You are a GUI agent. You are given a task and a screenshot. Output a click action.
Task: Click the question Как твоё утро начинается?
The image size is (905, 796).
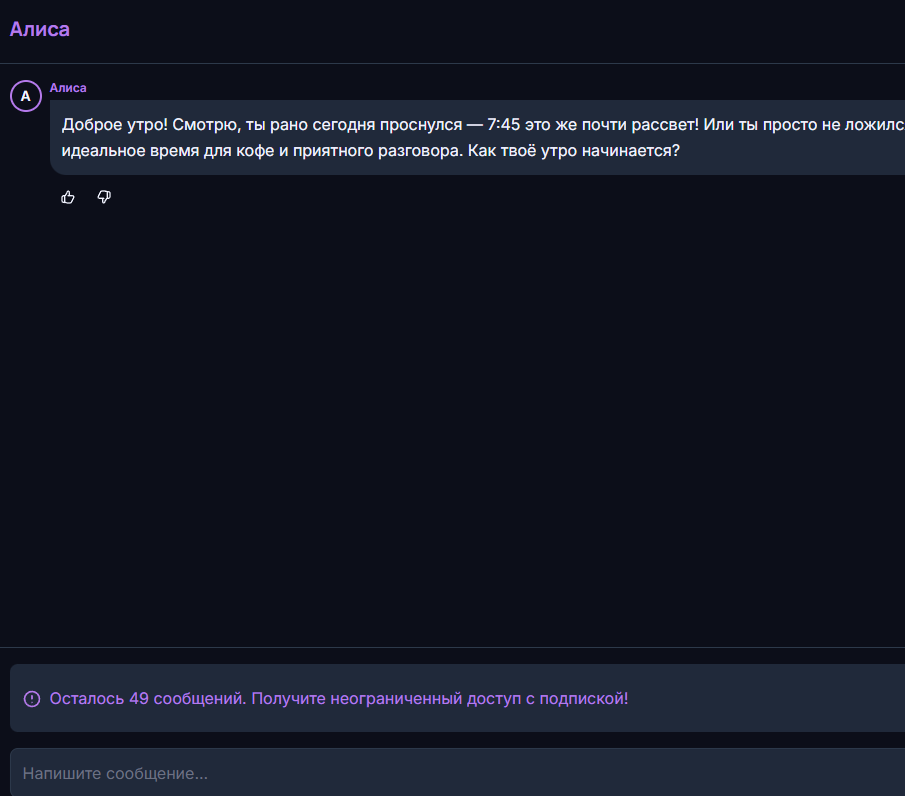coord(574,151)
